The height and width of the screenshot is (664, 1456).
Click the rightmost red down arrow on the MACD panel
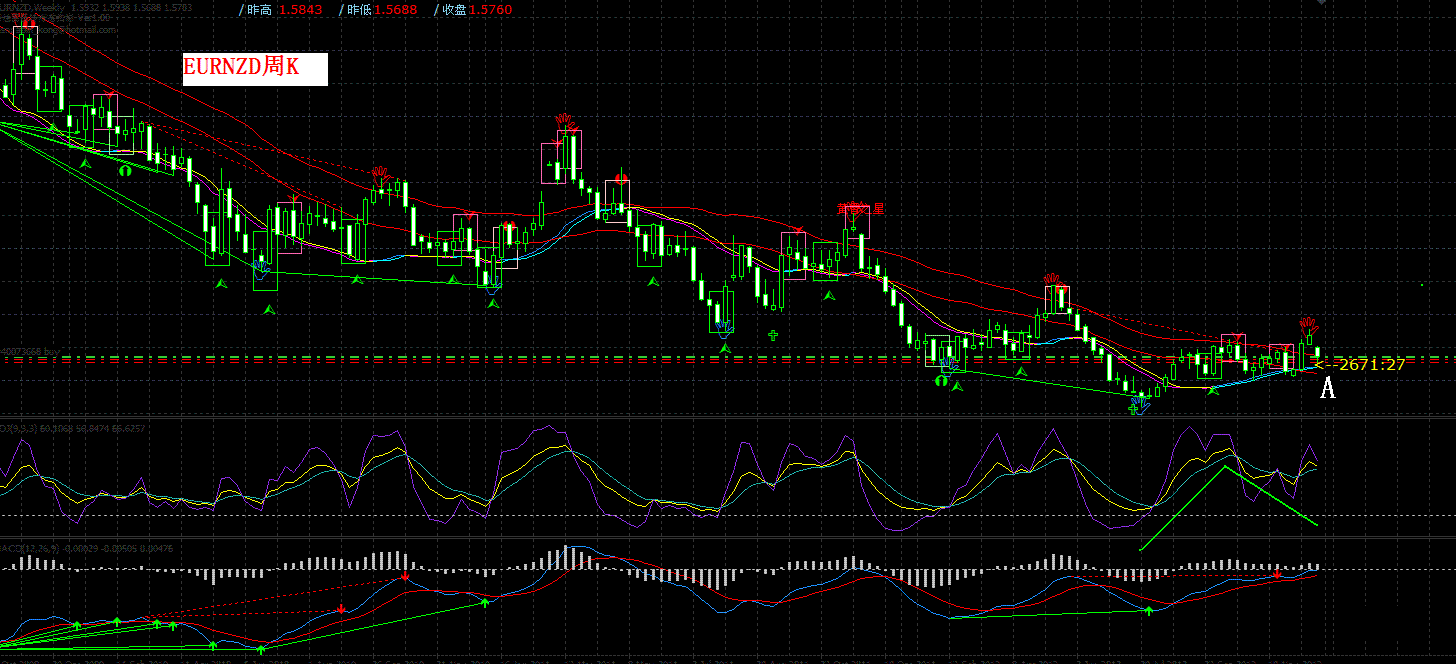(1277, 574)
